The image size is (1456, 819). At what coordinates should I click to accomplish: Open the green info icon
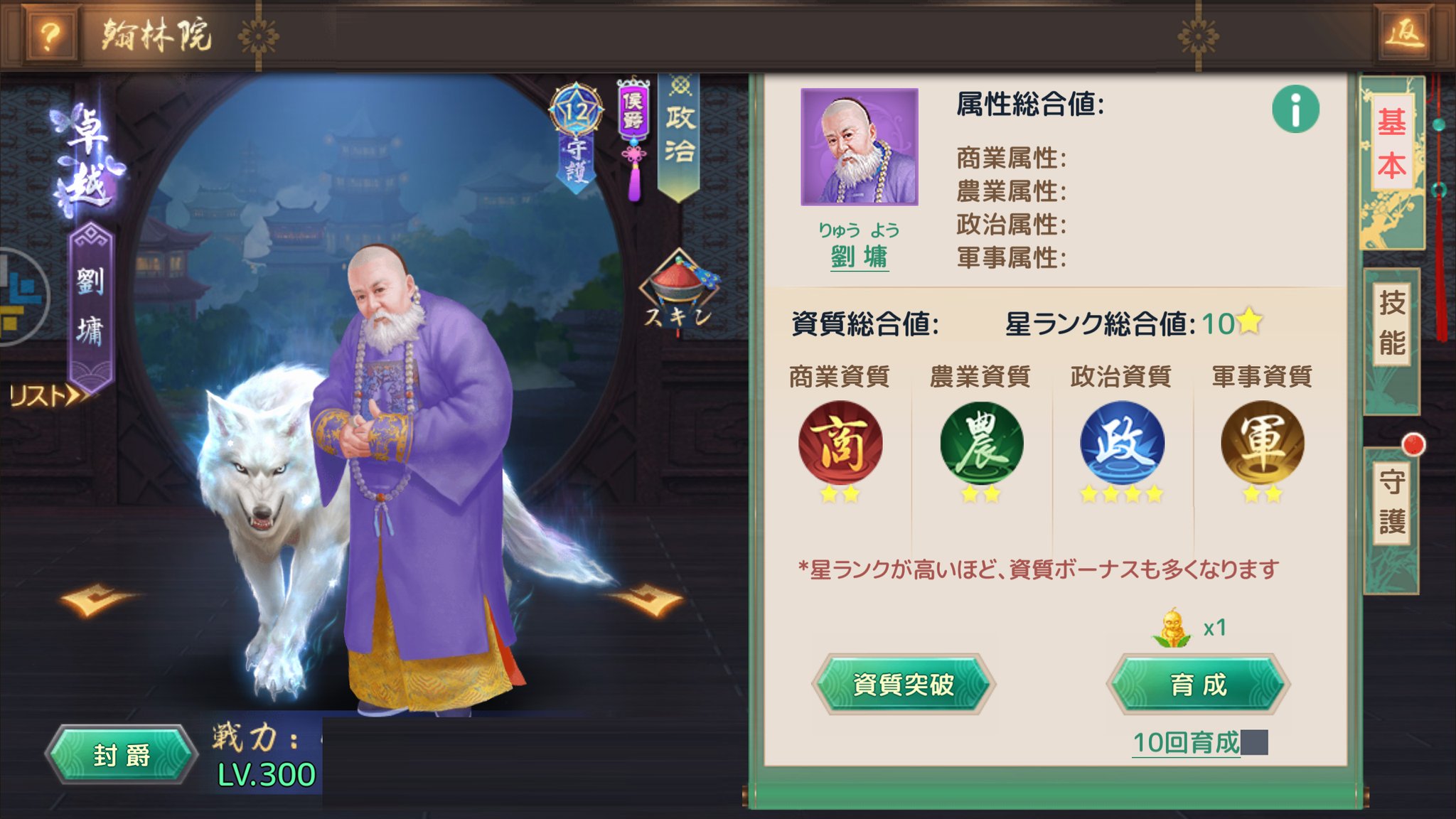point(1295,109)
